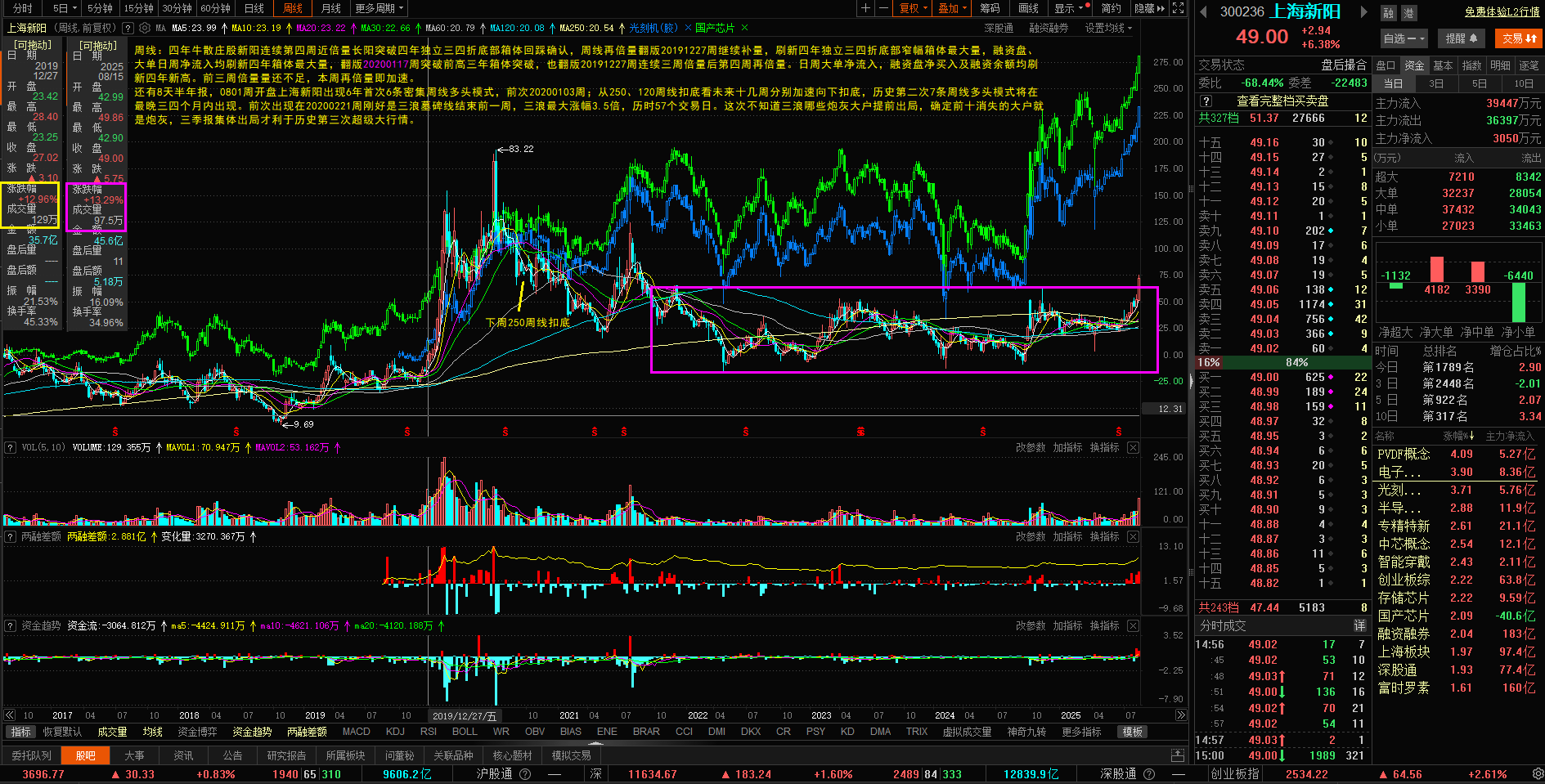Switch to 盘口 tab
1545x784 pixels.
pyautogui.click(x=1386, y=65)
